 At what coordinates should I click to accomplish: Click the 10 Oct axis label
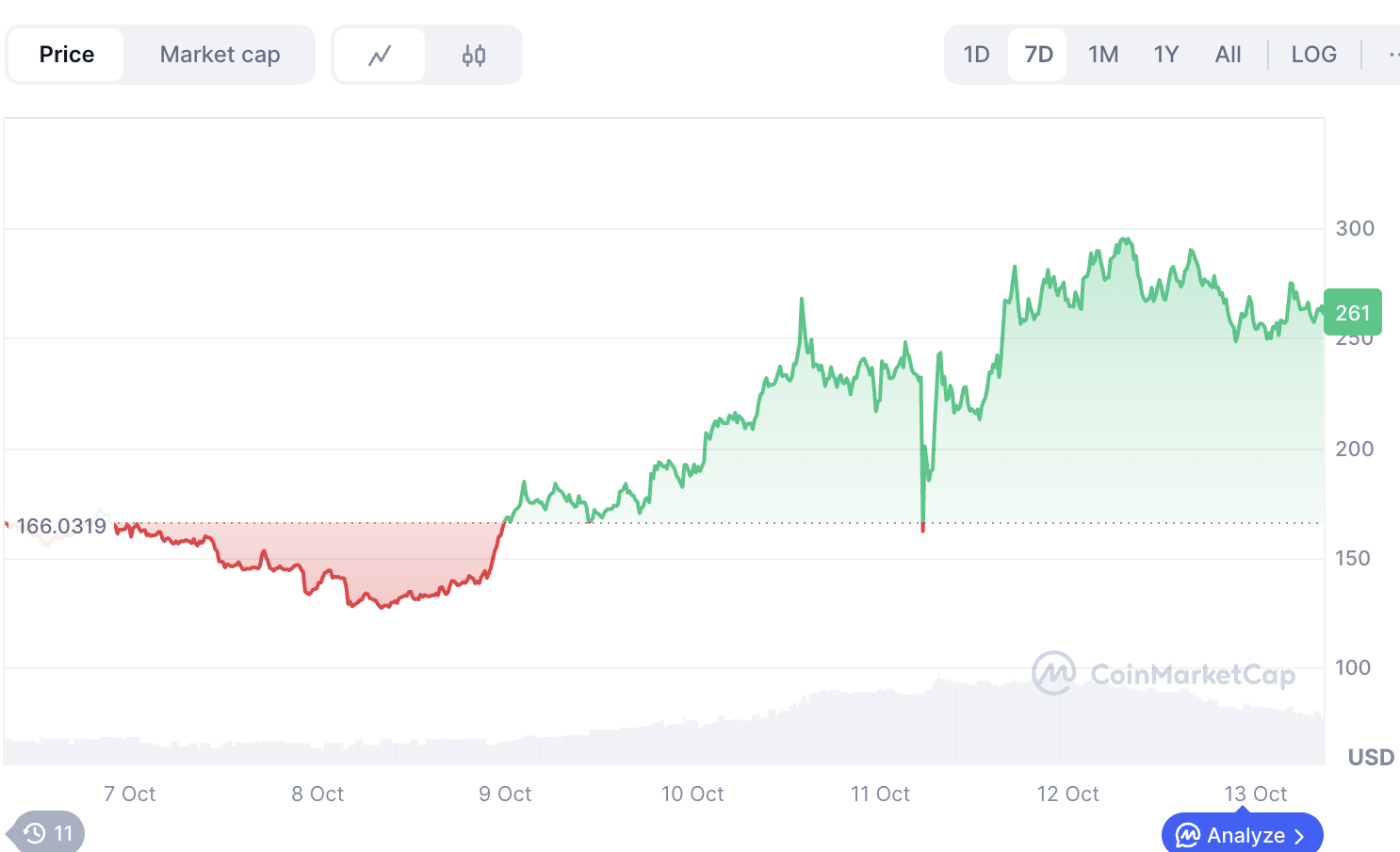pos(692,794)
